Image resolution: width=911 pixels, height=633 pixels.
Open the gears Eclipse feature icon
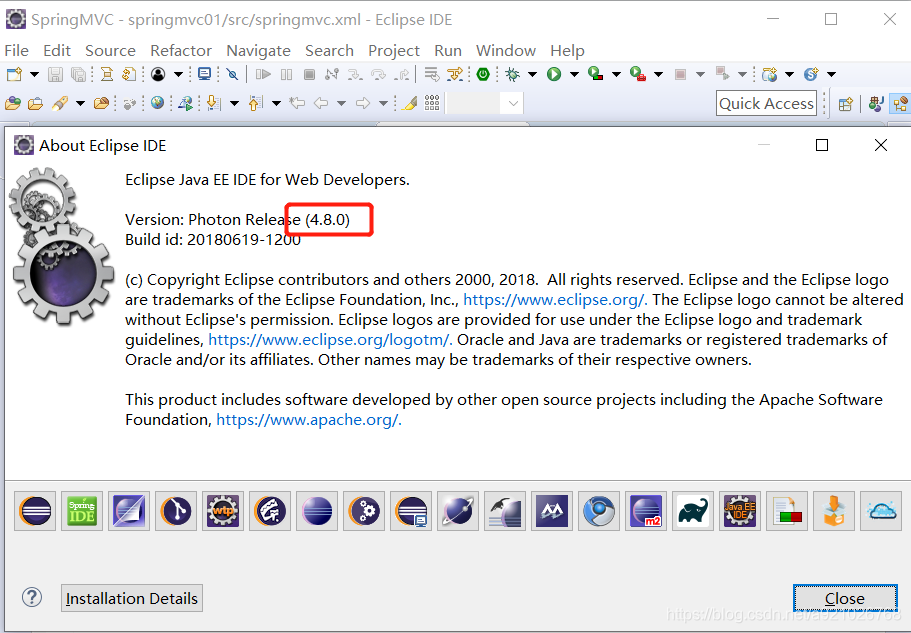point(364,511)
